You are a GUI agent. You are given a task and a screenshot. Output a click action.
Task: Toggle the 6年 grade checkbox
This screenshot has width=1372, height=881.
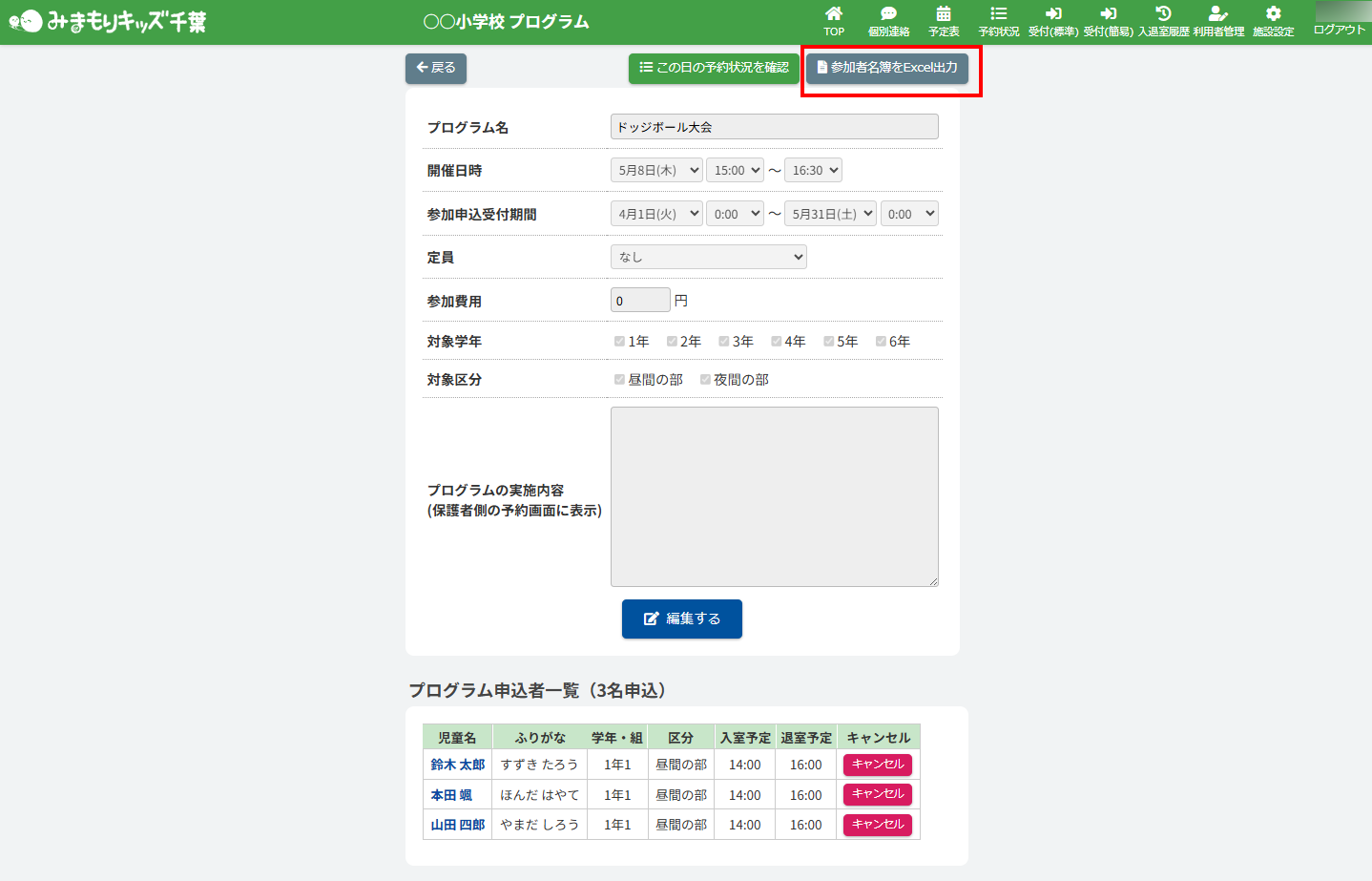(881, 342)
